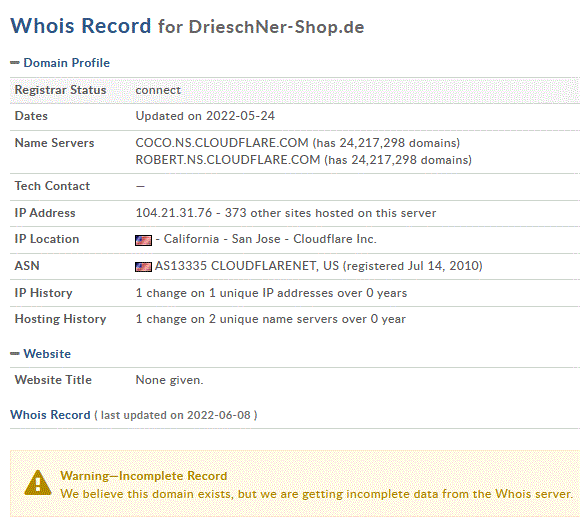View 373 other sites hosted on this server
Viewport: 580px width, 517px height.
331,213
